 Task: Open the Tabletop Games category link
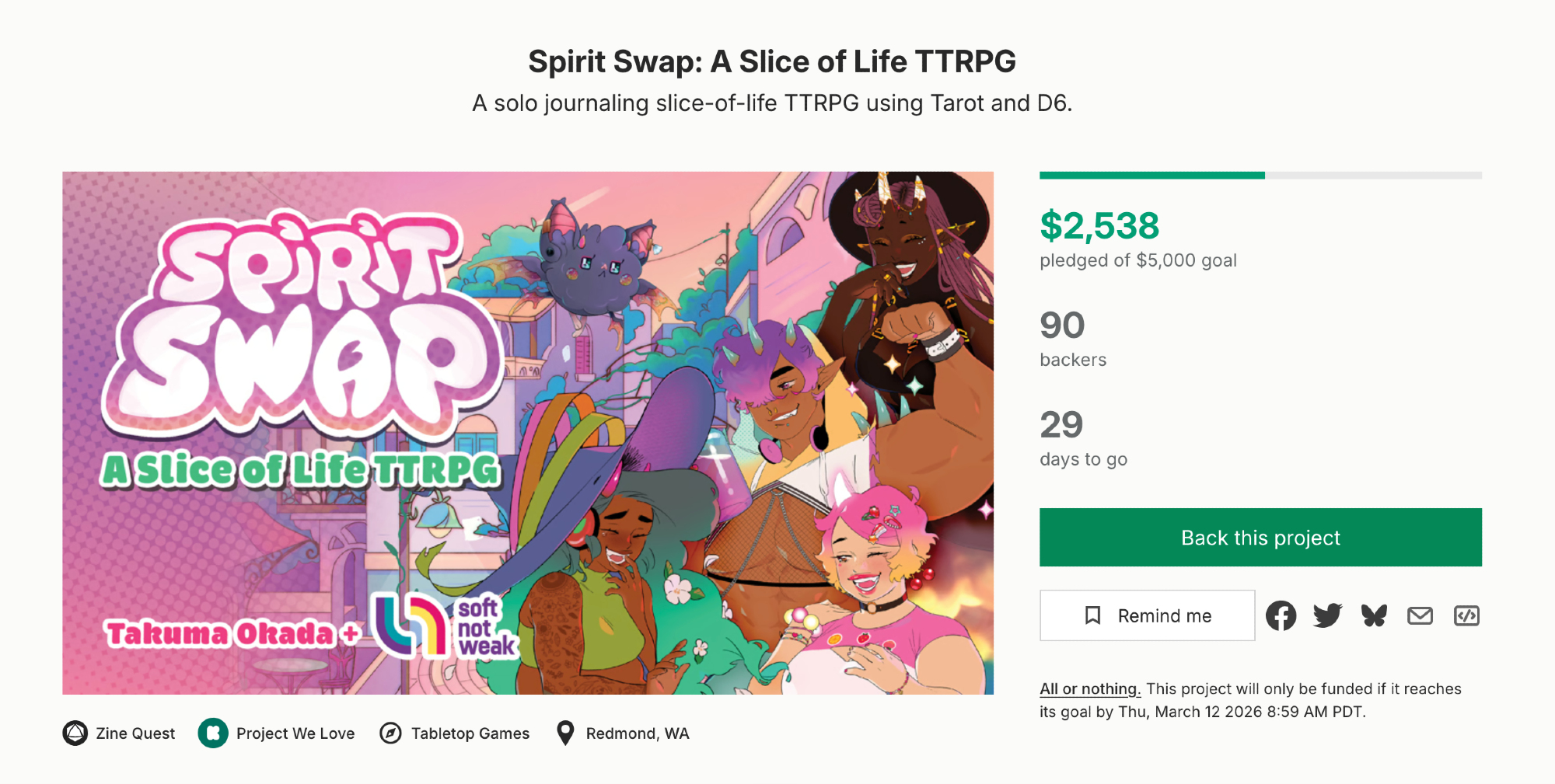point(470,733)
